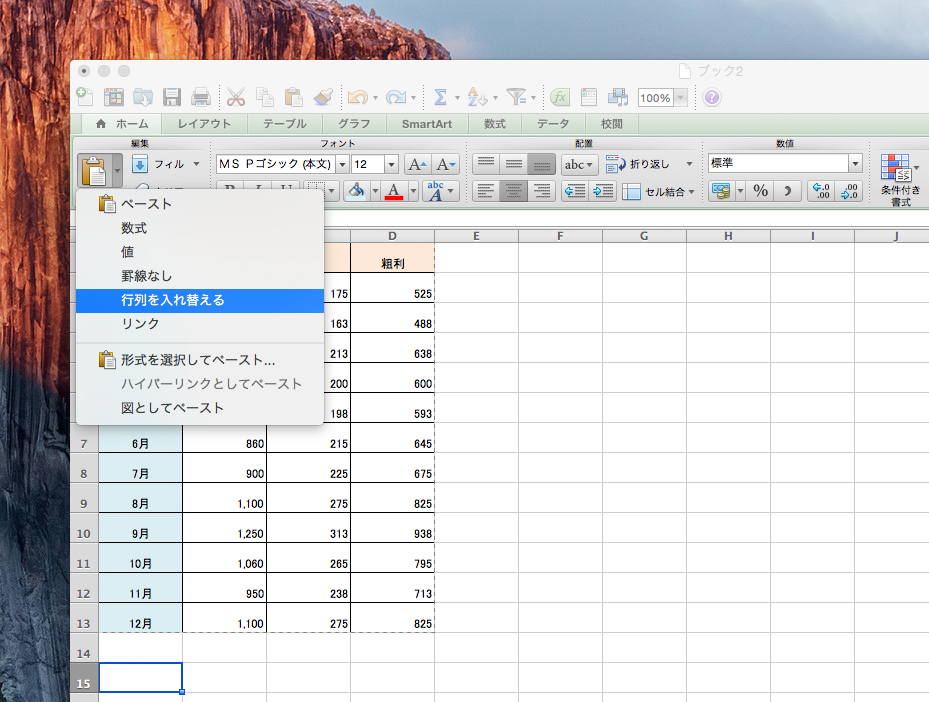The image size is (929, 702).
Task: Choose 値 from paste menu
Action: click(200, 252)
